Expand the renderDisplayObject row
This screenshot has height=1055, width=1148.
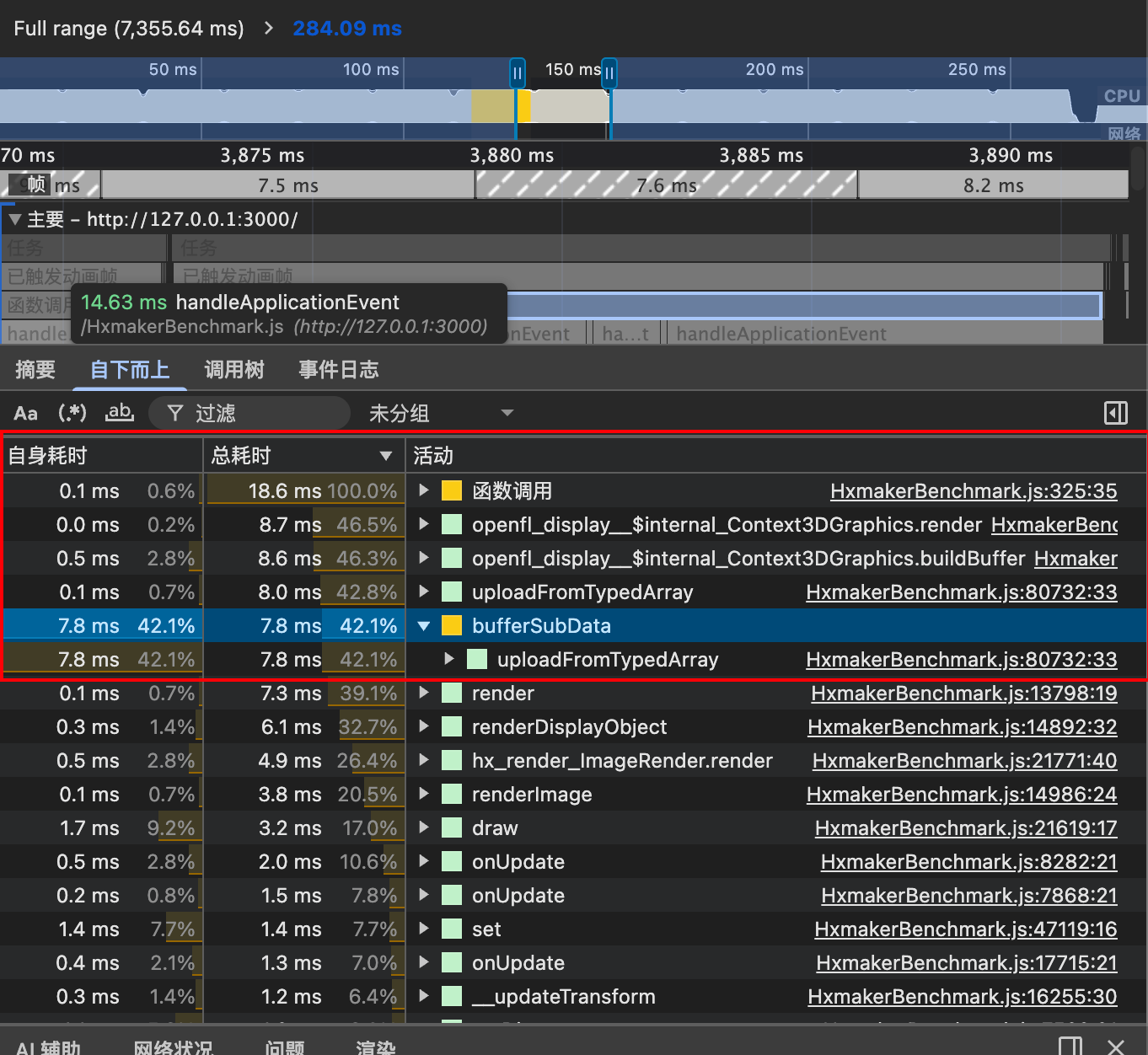point(424,727)
